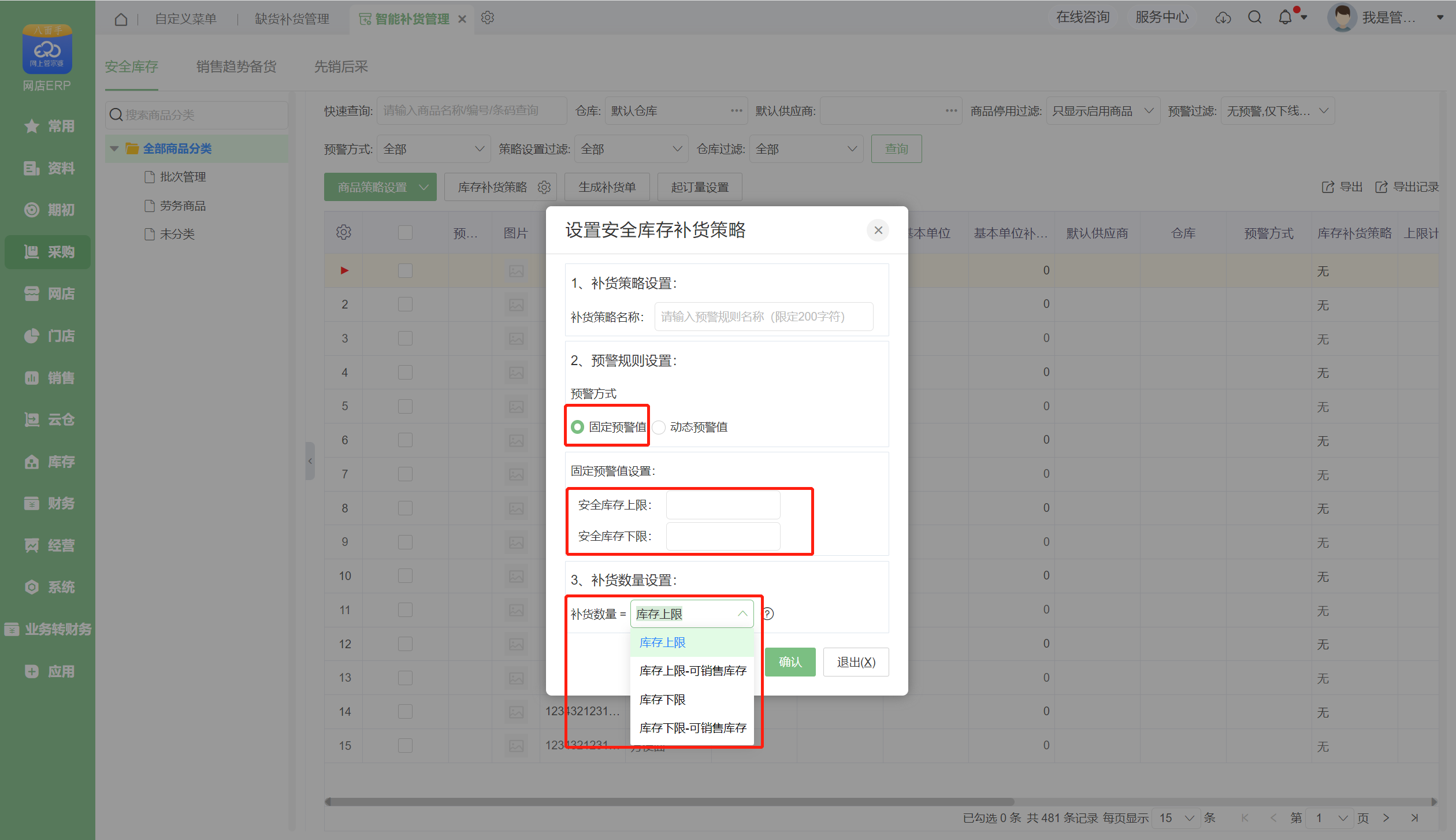1456x840 pixels.
Task: Click the cloud download icon in top bar
Action: pos(1223,18)
